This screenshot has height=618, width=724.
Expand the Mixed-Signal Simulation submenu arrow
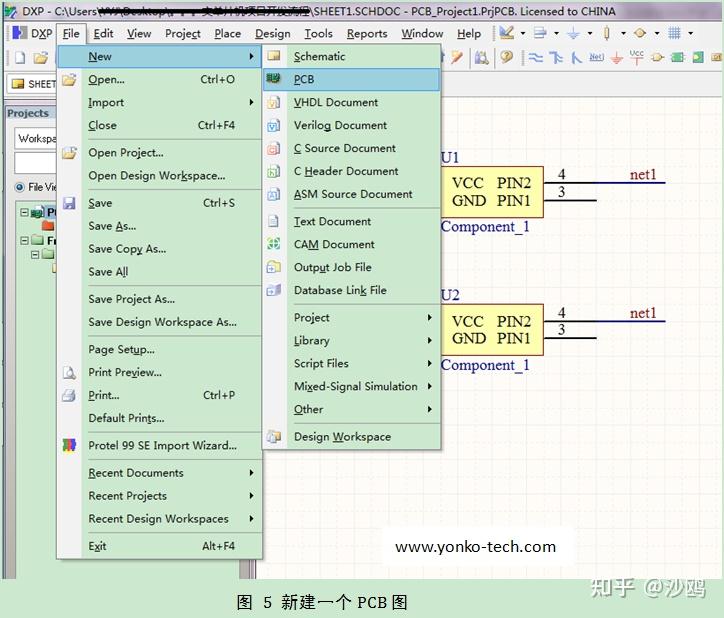(x=429, y=386)
